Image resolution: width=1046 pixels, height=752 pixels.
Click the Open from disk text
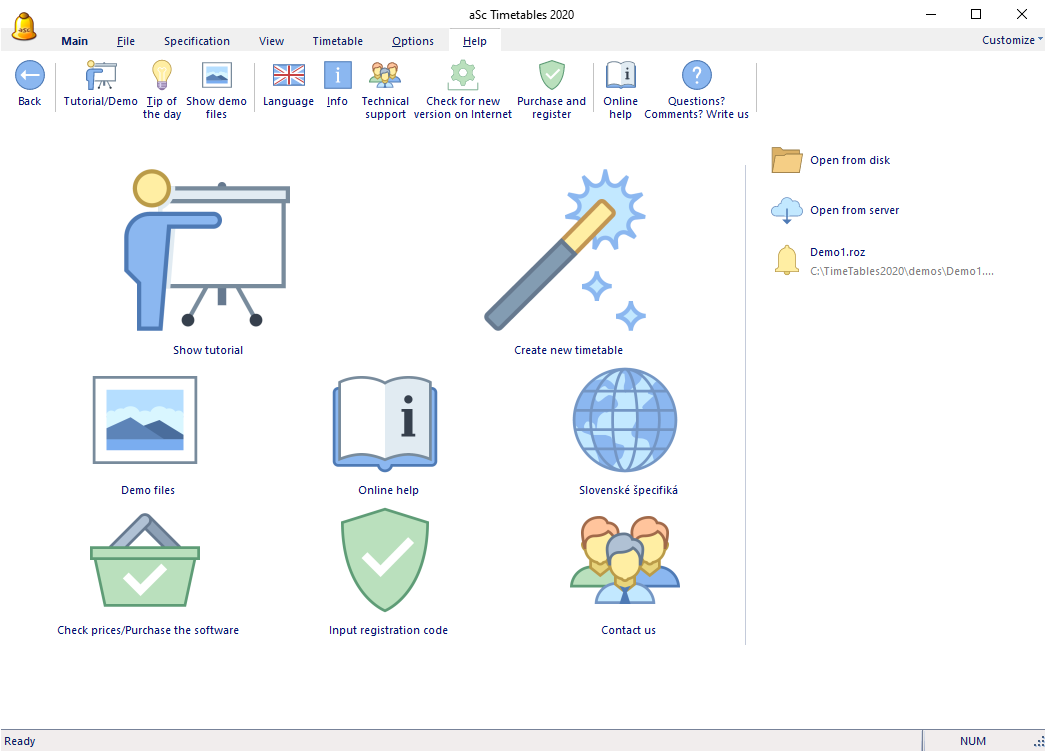pyautogui.click(x=850, y=160)
